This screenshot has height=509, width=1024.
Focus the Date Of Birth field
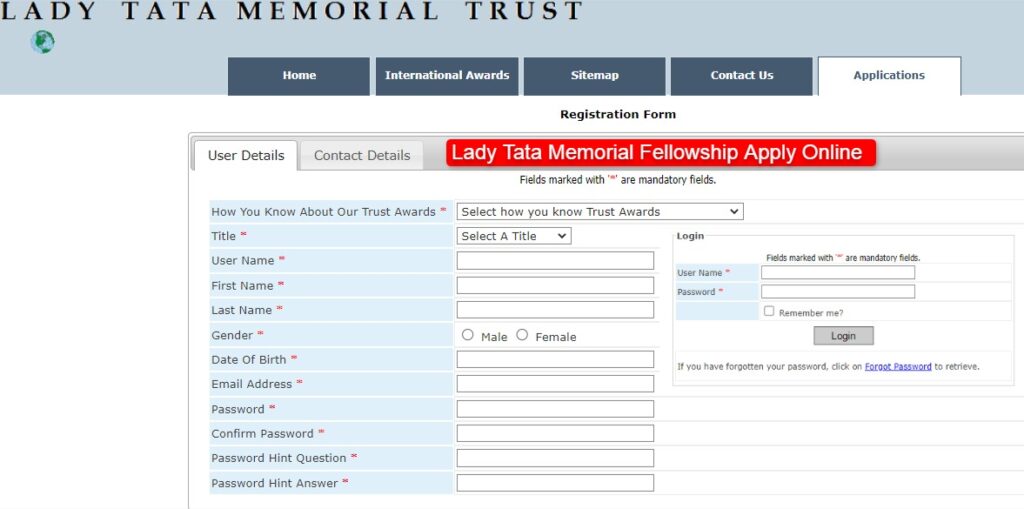(555, 359)
